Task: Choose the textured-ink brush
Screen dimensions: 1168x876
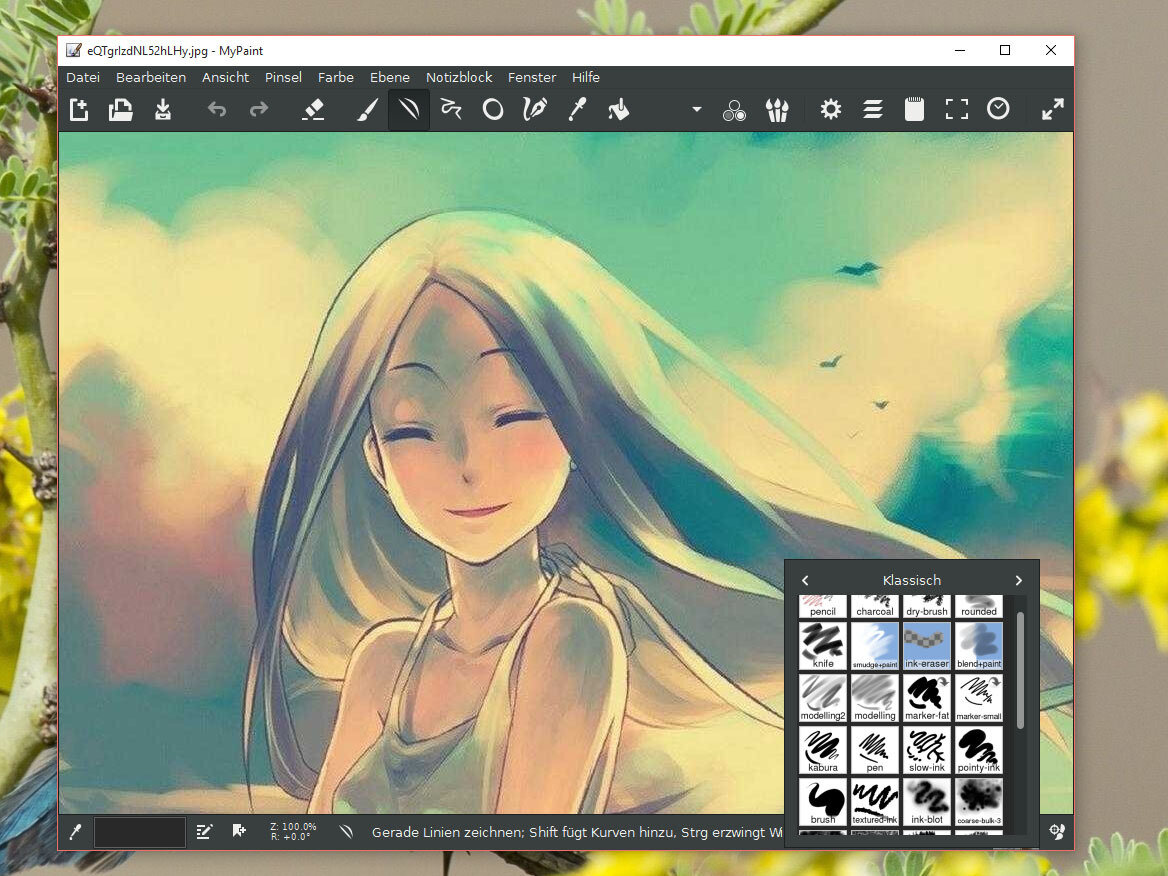Action: pyautogui.click(x=875, y=802)
